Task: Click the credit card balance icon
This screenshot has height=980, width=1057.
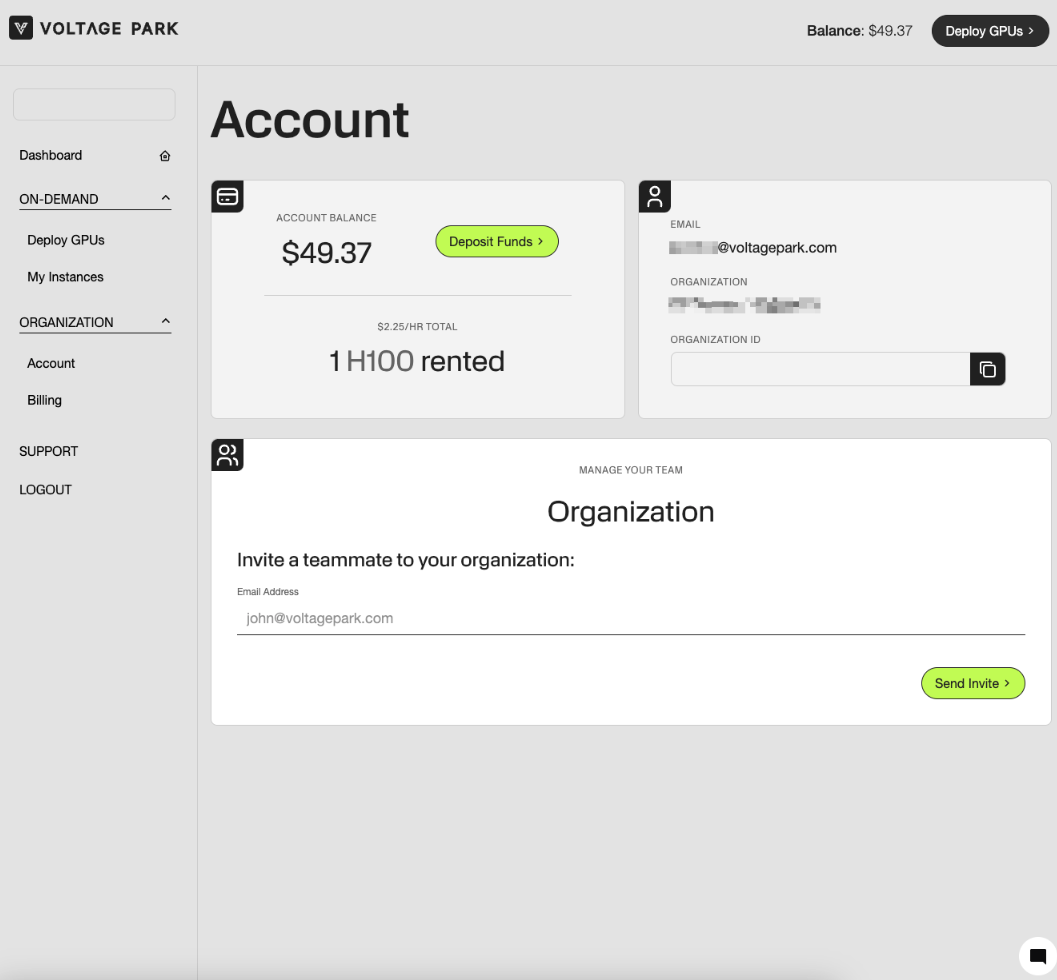Action: (x=227, y=196)
